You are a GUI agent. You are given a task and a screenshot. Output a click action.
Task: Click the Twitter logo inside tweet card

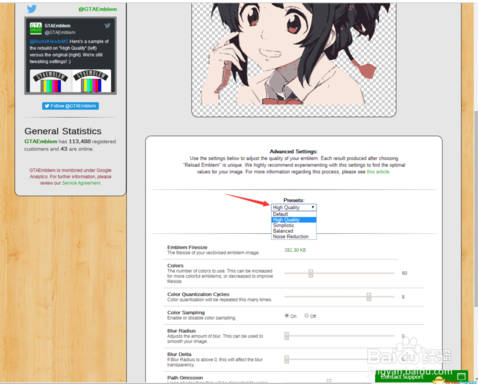(107, 26)
